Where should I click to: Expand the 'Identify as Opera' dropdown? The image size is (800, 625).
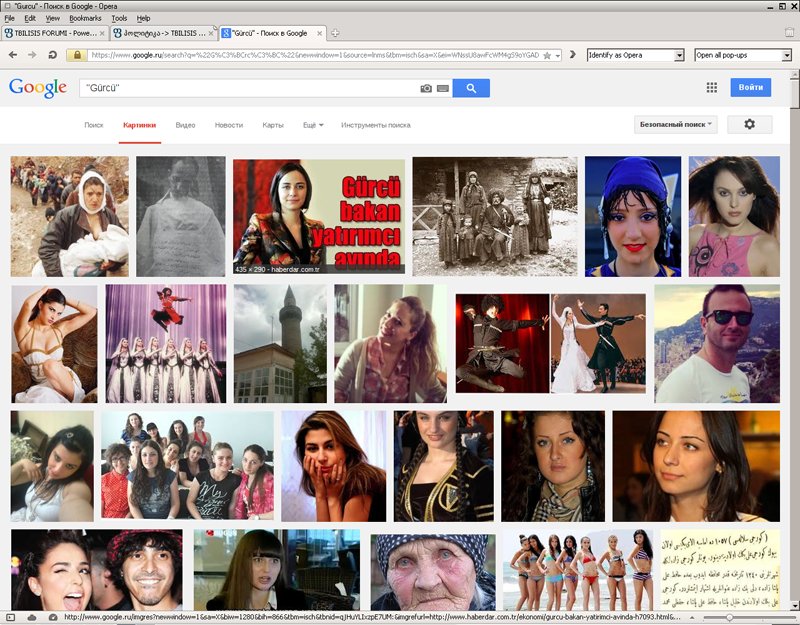point(679,55)
